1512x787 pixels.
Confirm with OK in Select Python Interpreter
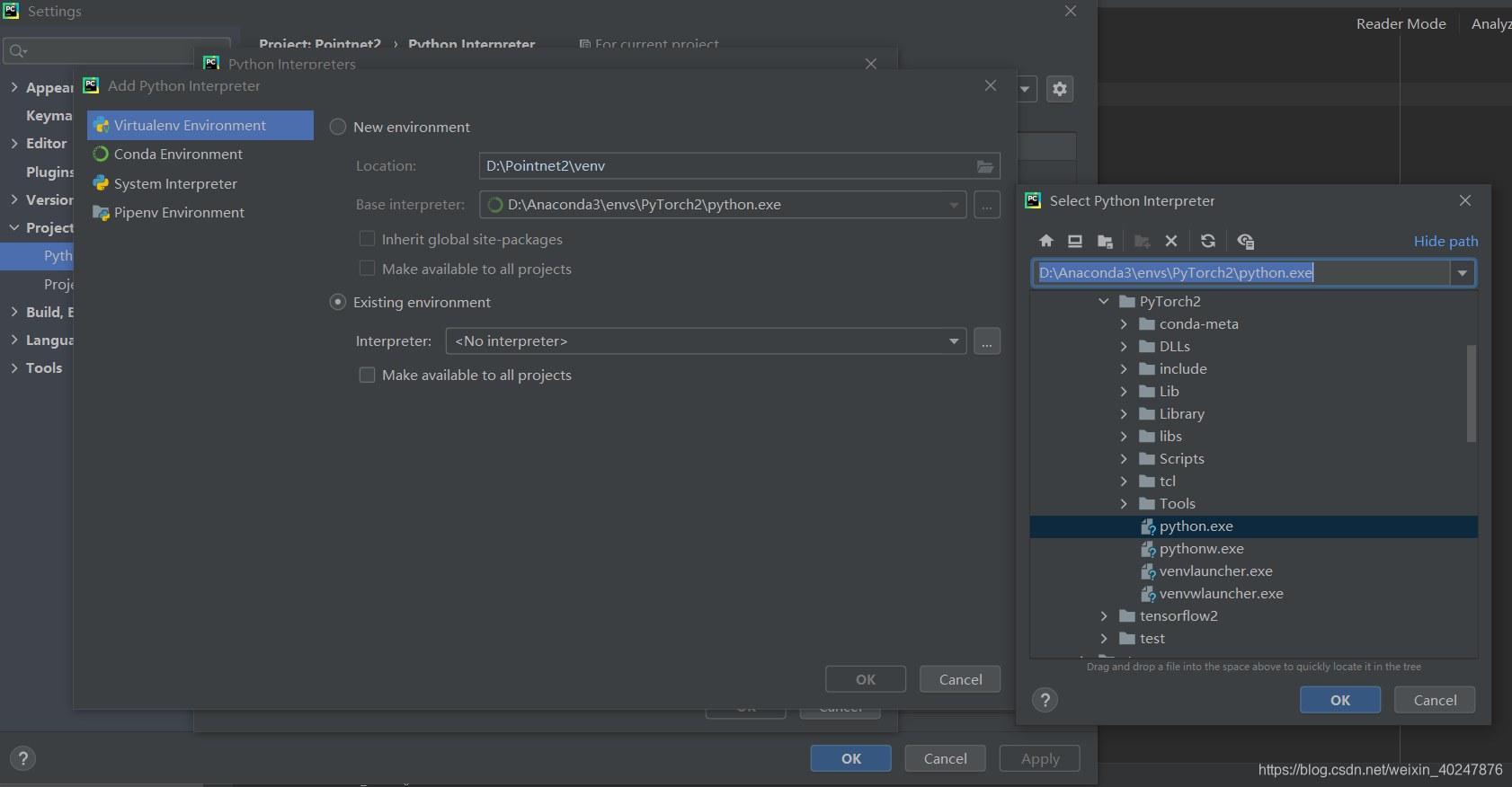[x=1340, y=700]
